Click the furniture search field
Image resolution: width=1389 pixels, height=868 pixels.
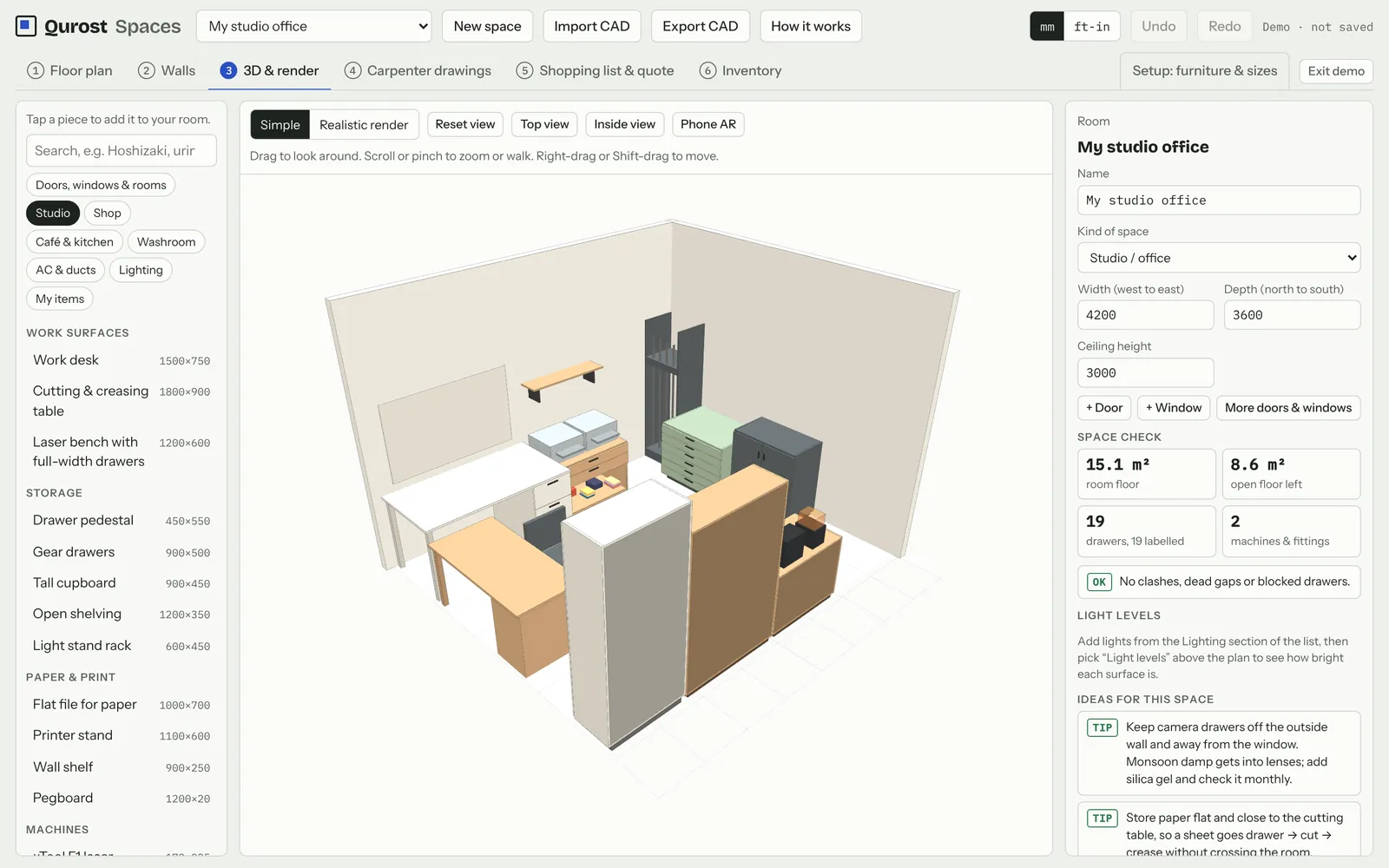click(x=122, y=151)
